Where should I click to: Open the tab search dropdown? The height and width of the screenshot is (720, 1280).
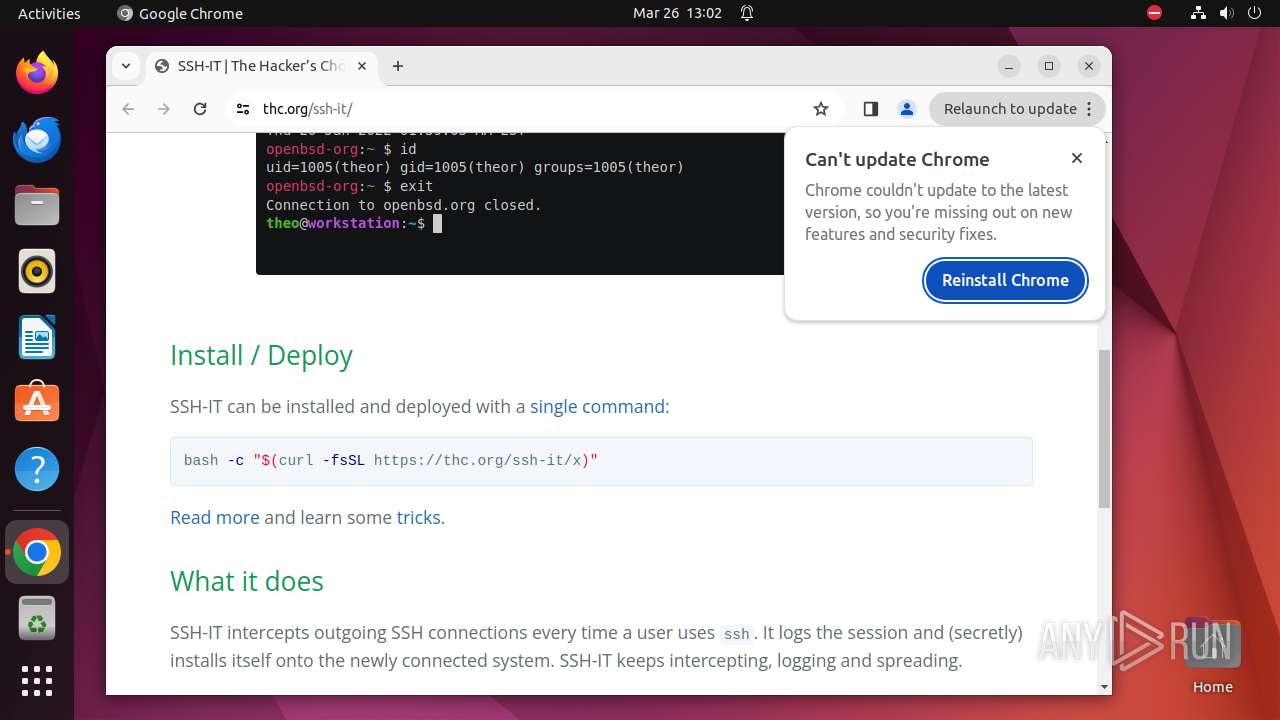point(126,66)
